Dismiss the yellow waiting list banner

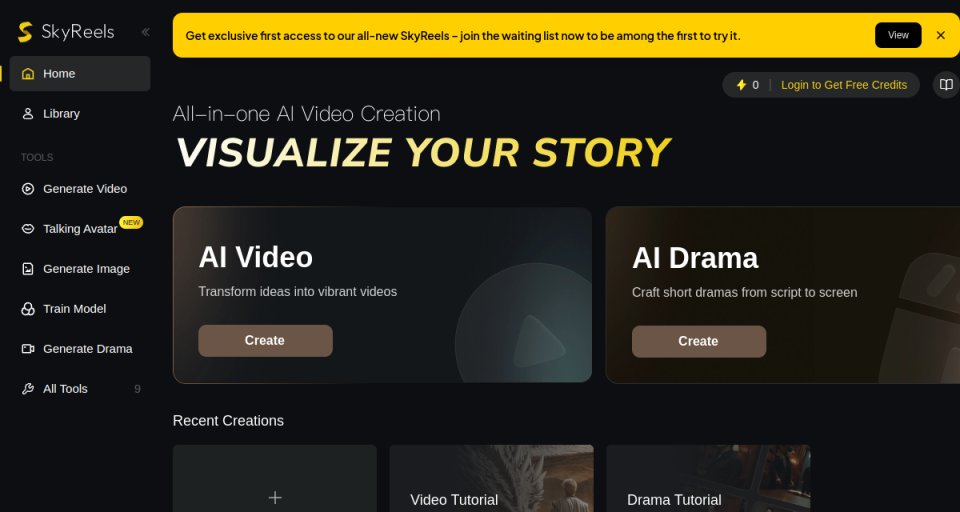pyautogui.click(x=940, y=35)
